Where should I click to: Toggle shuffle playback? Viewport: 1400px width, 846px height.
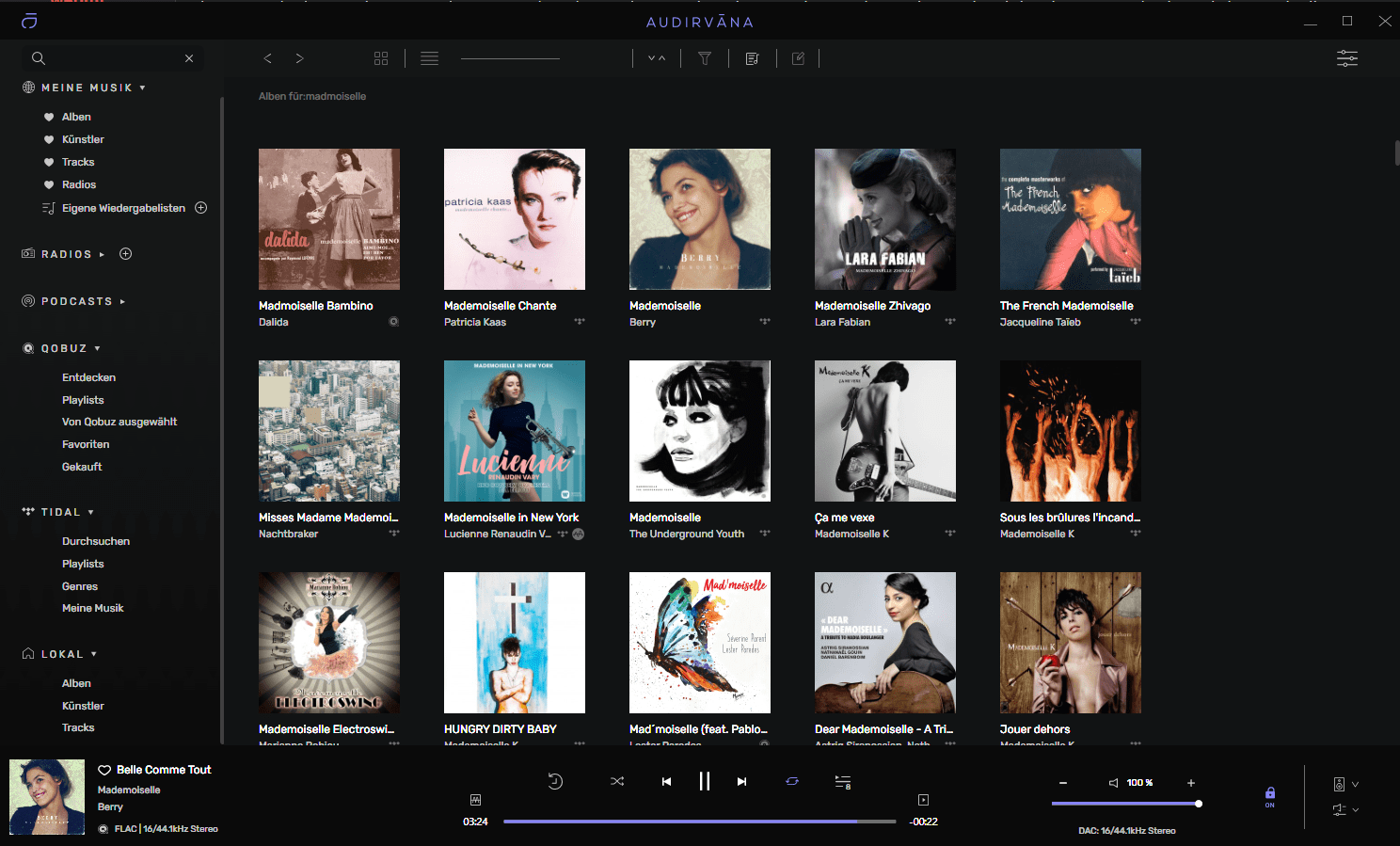[x=617, y=781]
